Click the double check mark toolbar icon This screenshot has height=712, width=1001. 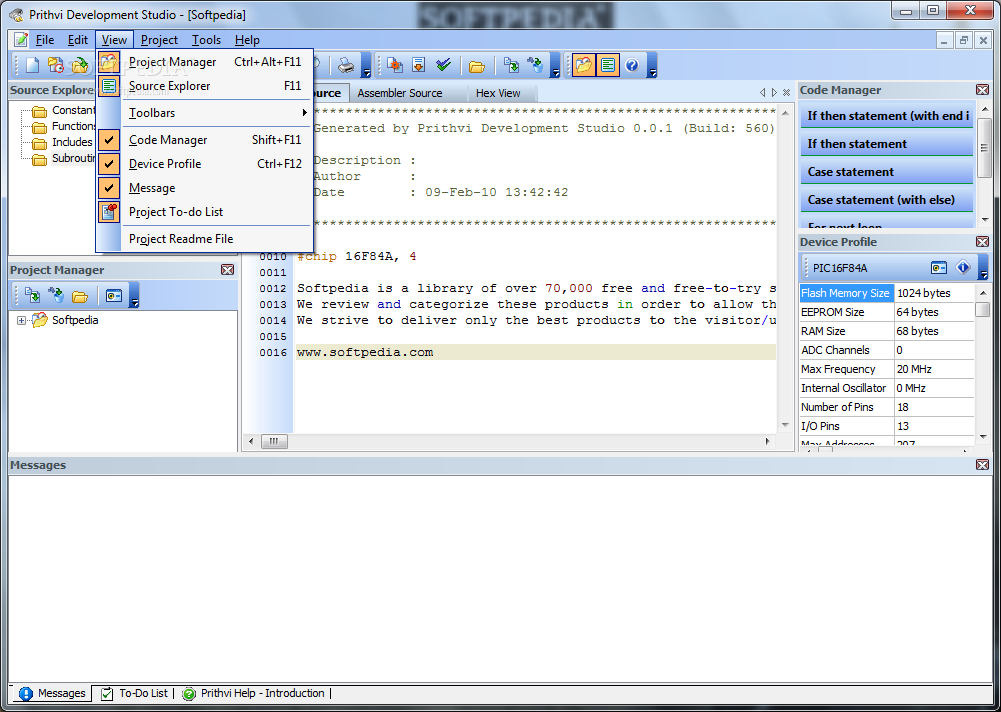(443, 65)
